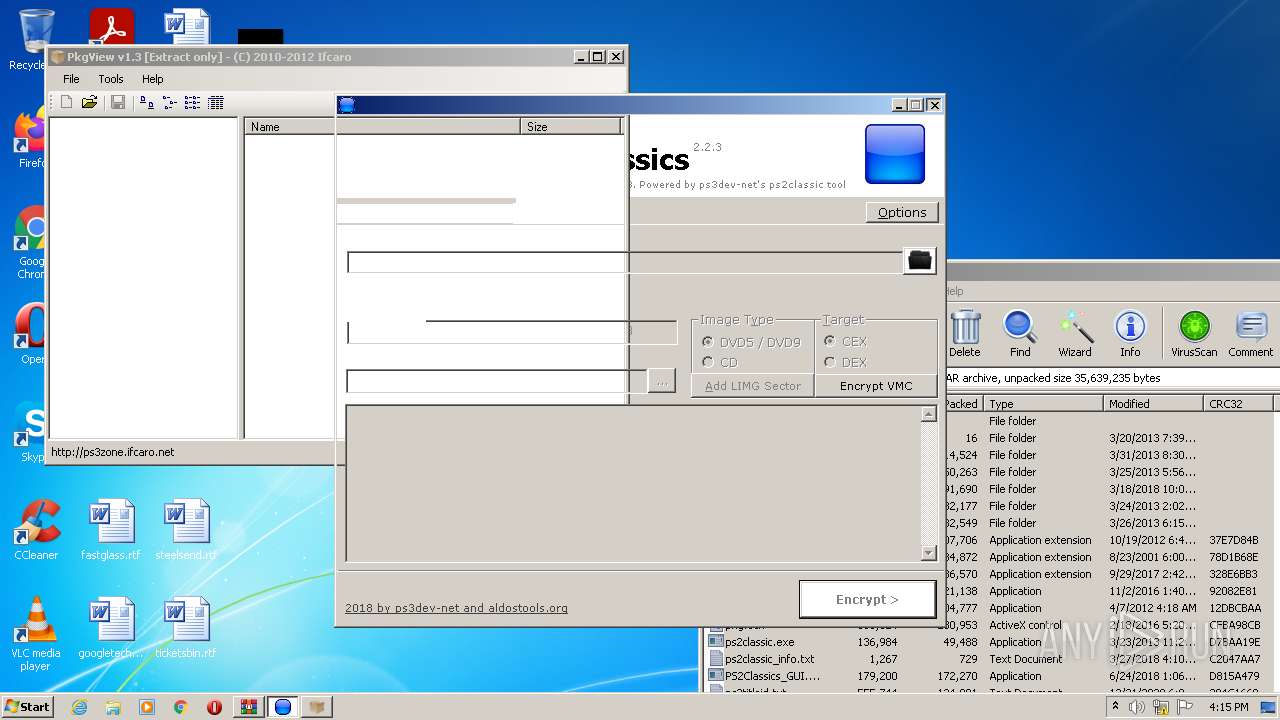Click the ISO path input field
The width and height of the screenshot is (1280, 720).
point(625,262)
